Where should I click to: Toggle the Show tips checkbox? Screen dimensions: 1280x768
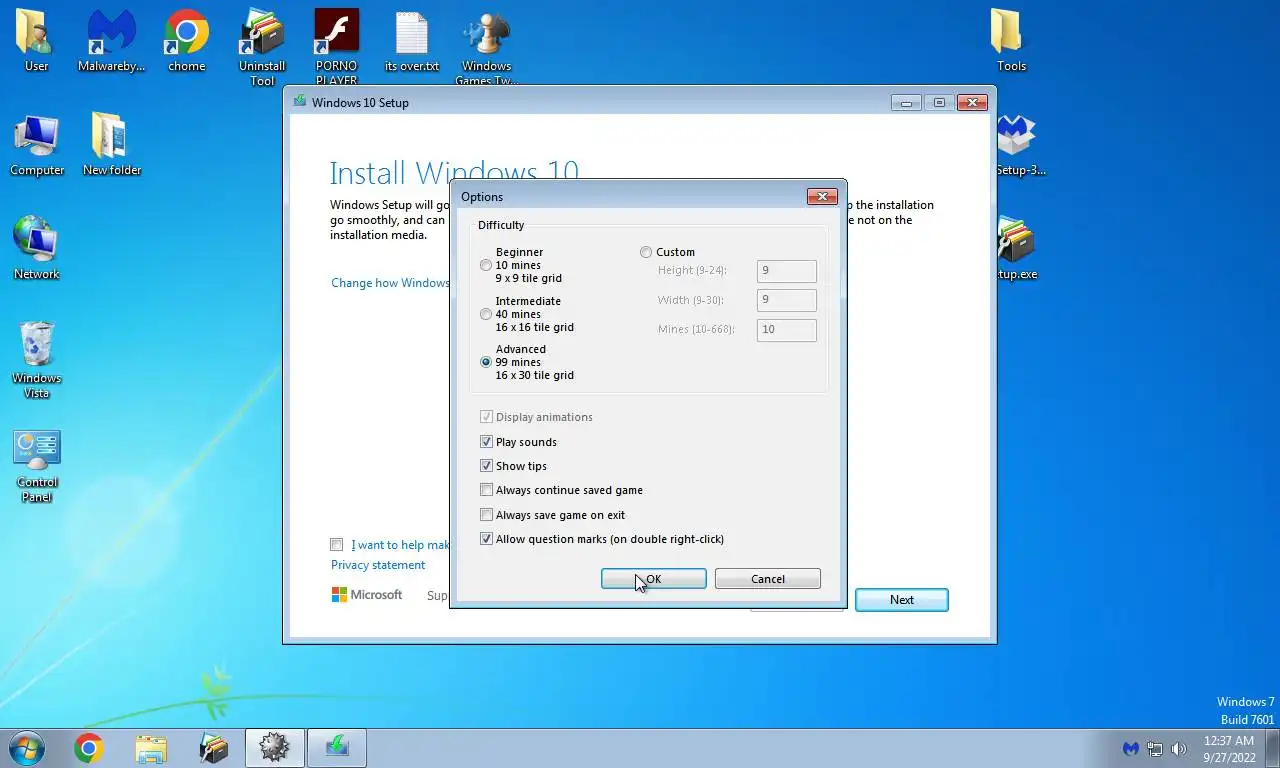[x=486, y=466]
